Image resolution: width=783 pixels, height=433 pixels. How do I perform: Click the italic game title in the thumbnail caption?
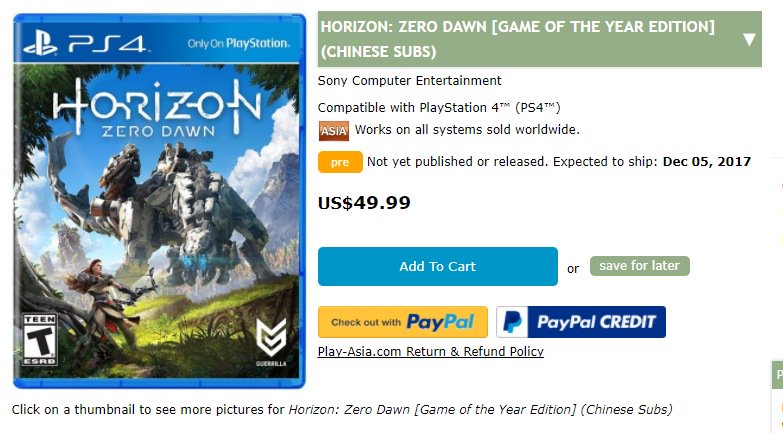click(x=480, y=409)
